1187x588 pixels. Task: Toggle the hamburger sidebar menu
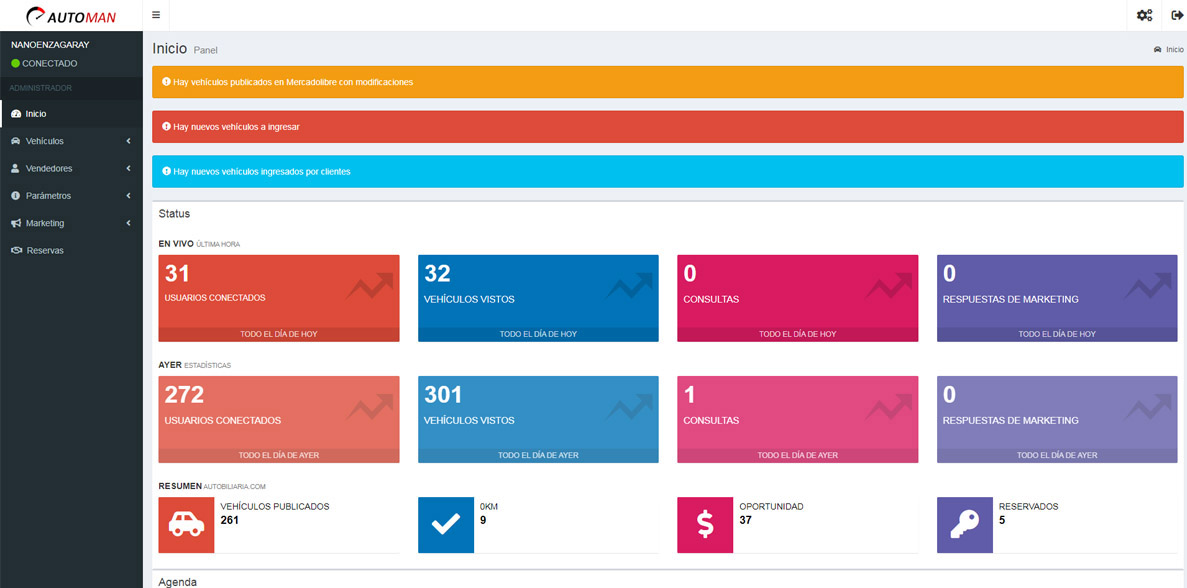coord(156,15)
